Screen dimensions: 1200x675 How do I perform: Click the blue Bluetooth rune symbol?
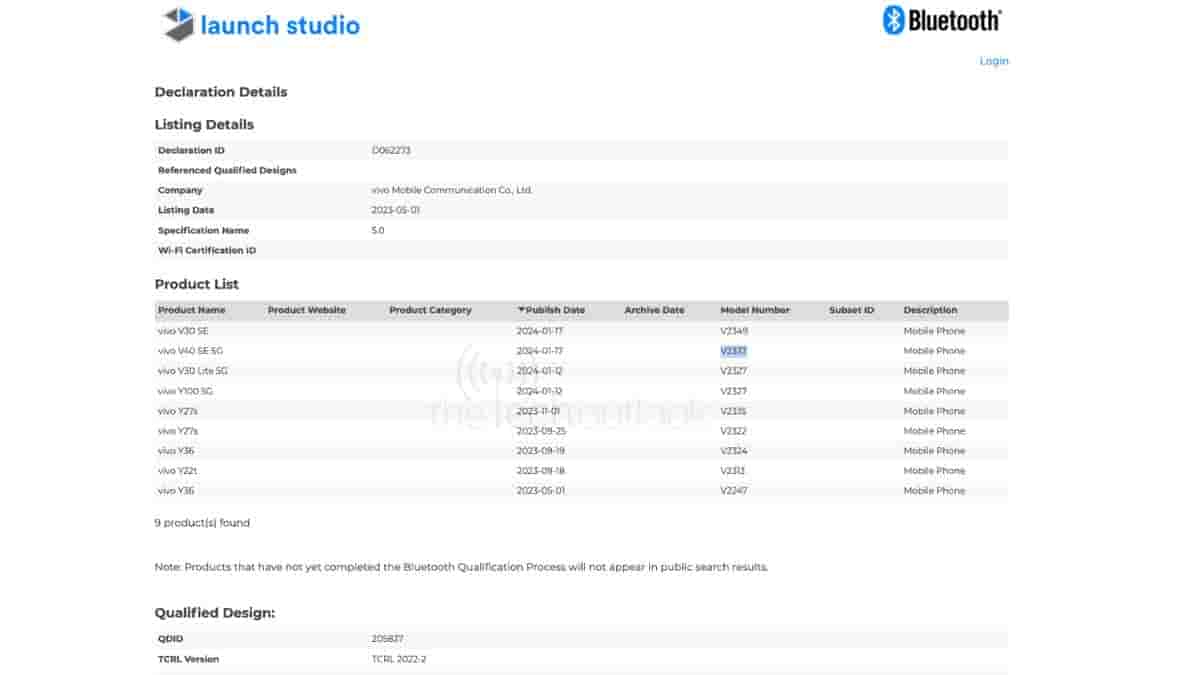click(892, 19)
